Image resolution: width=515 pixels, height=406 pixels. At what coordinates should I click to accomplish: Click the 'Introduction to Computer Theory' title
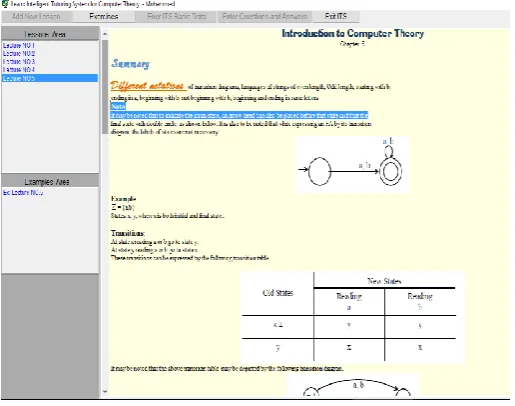[x=353, y=33]
